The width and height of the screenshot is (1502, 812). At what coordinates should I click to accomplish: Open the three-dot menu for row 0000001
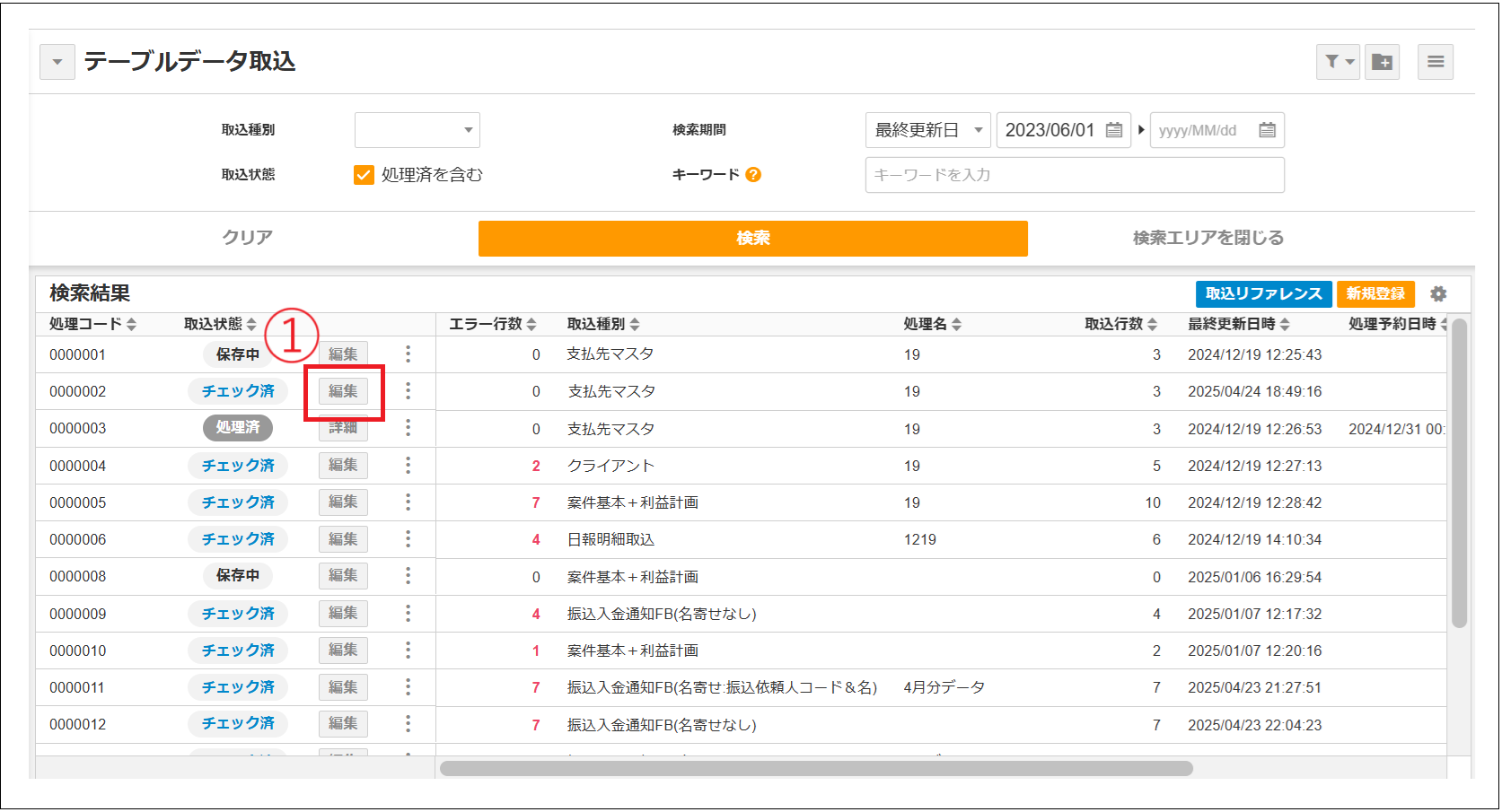(x=408, y=354)
